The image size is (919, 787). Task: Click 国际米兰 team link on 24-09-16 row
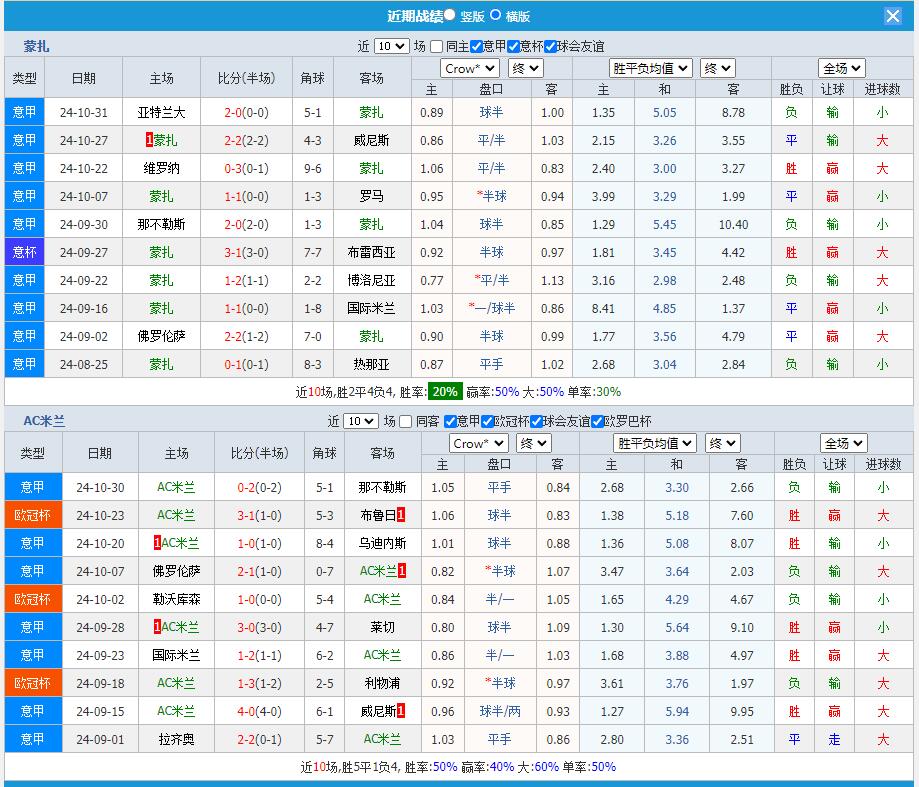point(371,309)
